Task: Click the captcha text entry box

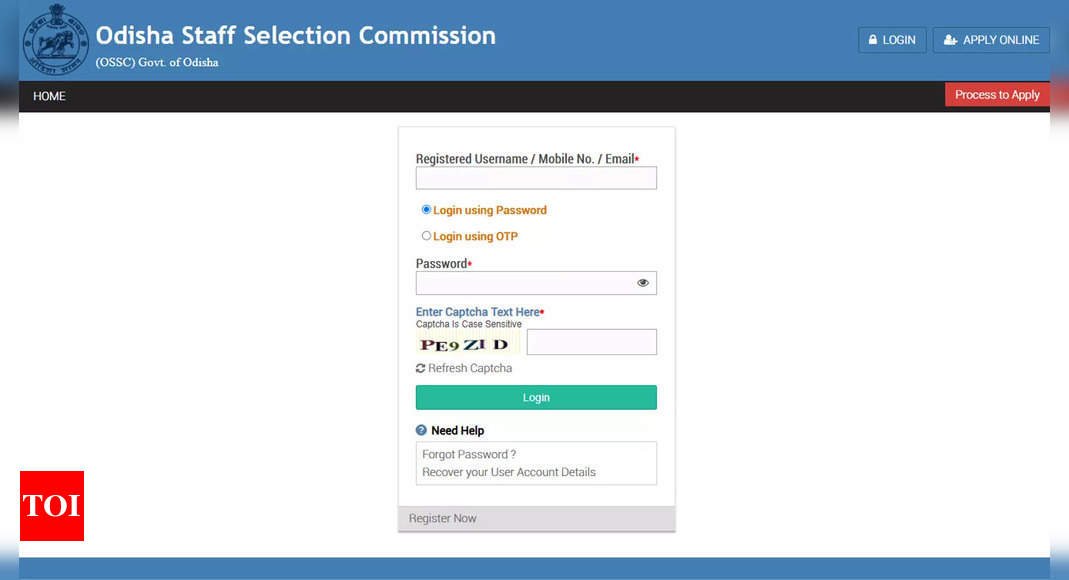Action: (x=592, y=342)
